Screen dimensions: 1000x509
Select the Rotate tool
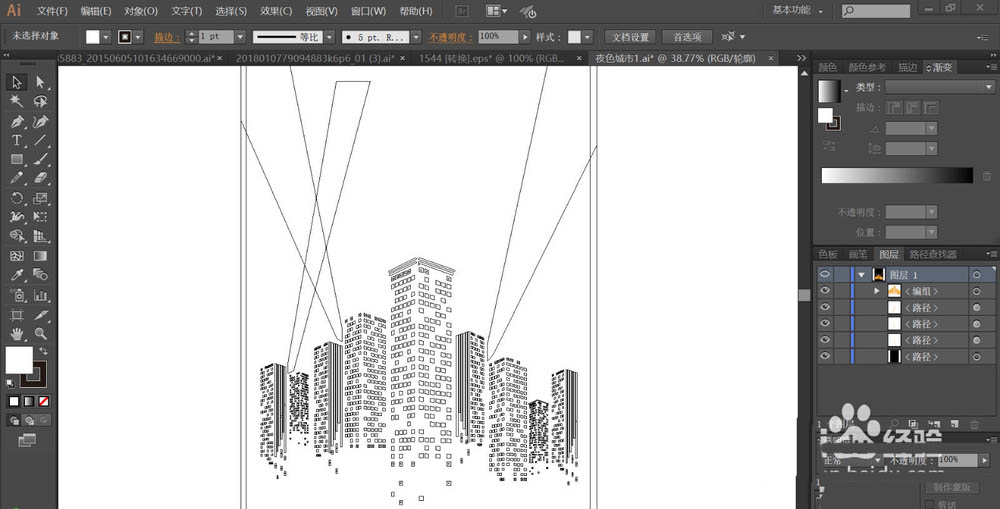click(x=17, y=198)
